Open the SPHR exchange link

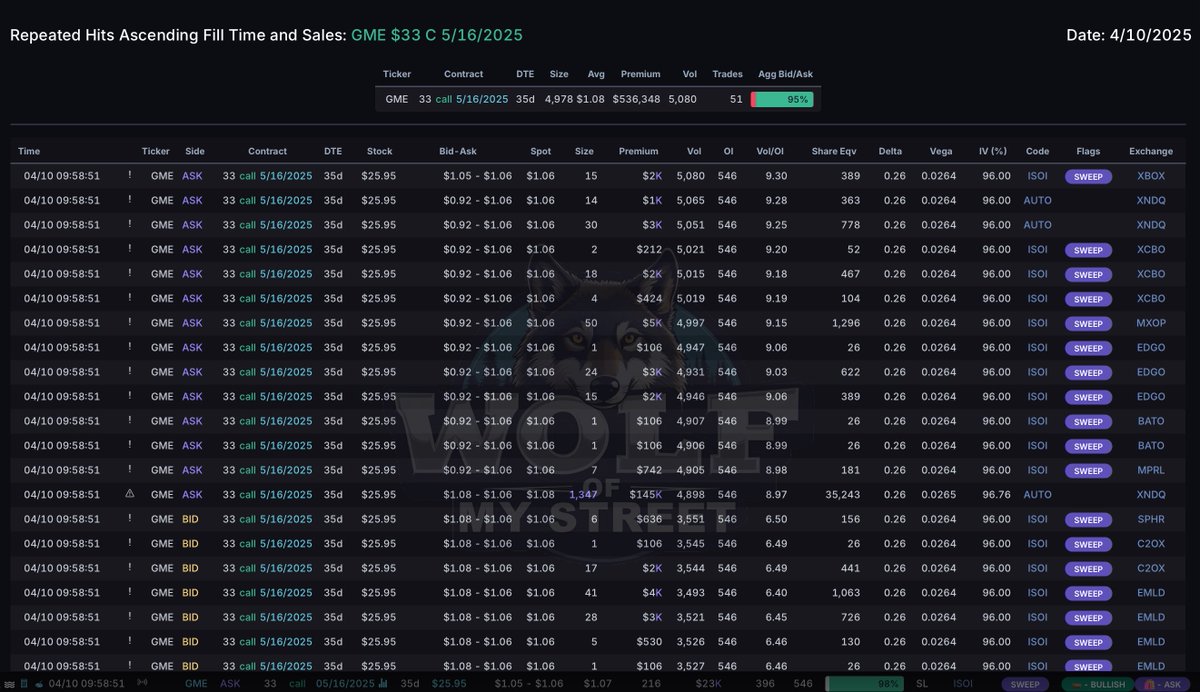(x=1151, y=519)
